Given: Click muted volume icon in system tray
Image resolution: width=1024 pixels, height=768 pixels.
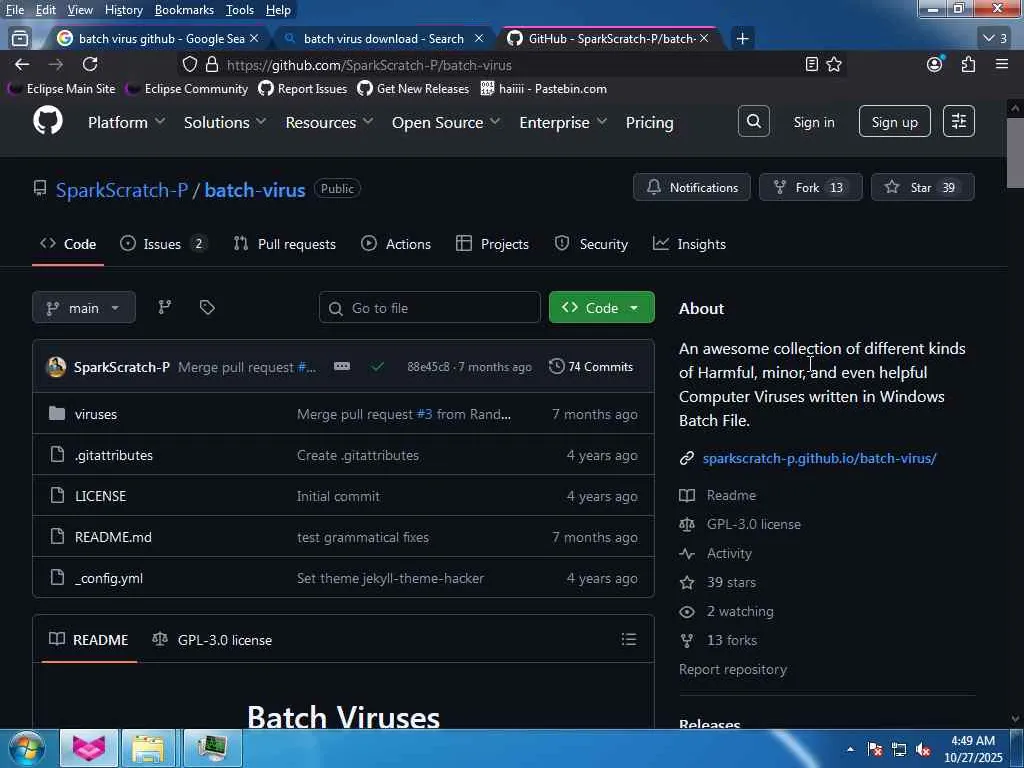Looking at the screenshot, I should 923,750.
